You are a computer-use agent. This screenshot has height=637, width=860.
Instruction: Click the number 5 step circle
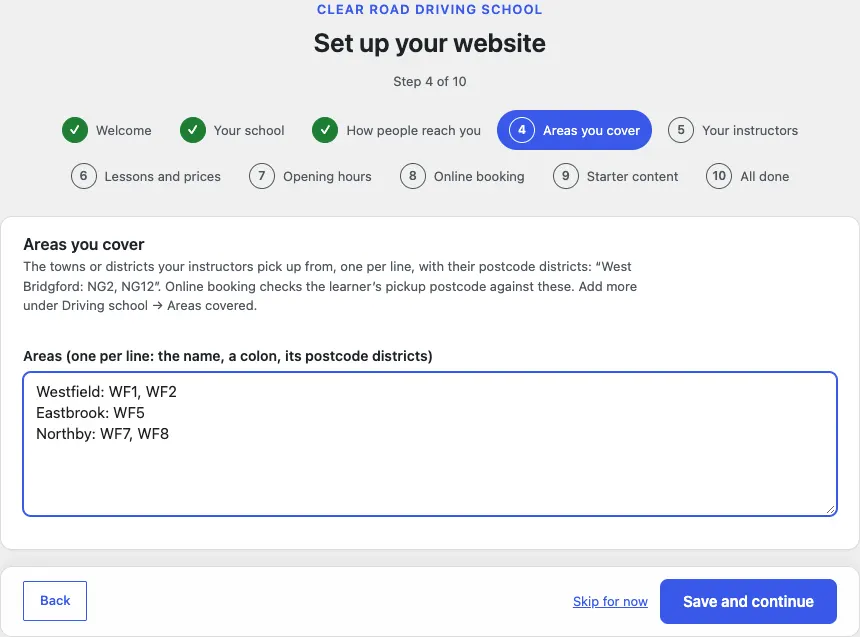(681, 131)
